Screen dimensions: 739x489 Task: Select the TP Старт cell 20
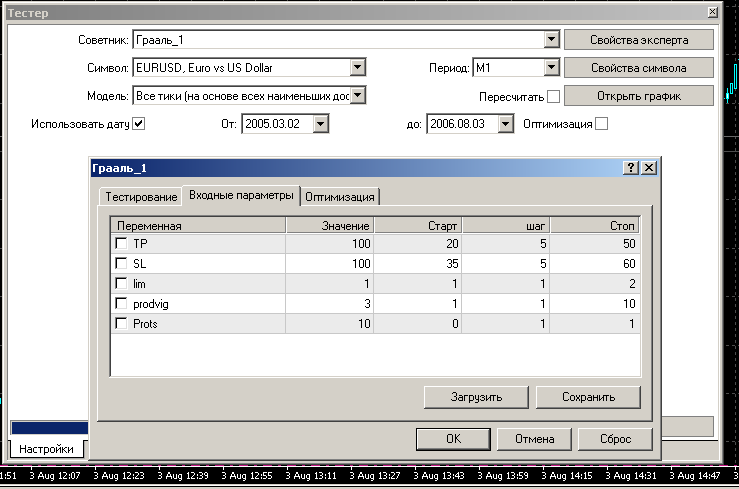tap(418, 244)
